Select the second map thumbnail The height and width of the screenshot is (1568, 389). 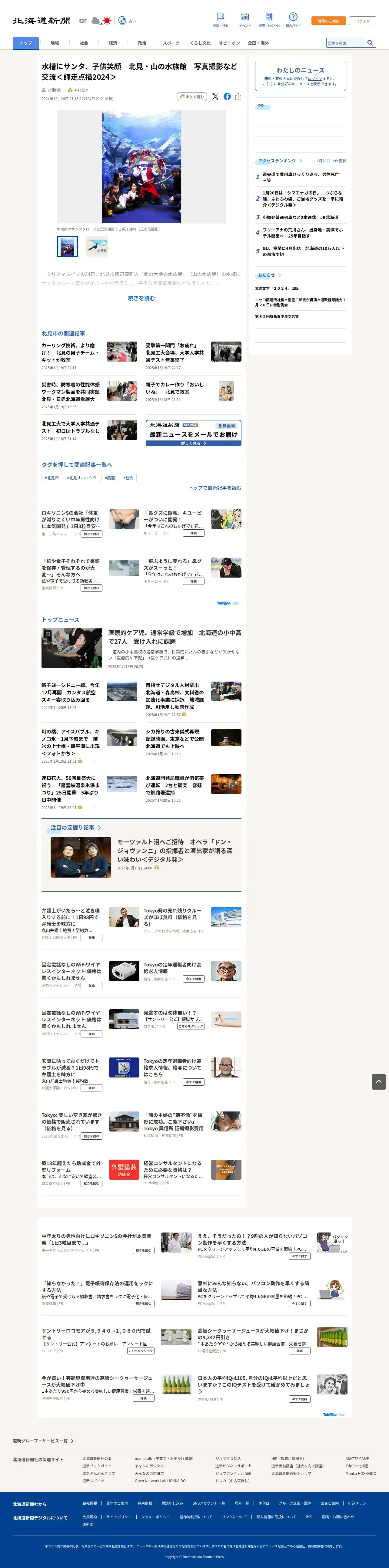point(97,247)
